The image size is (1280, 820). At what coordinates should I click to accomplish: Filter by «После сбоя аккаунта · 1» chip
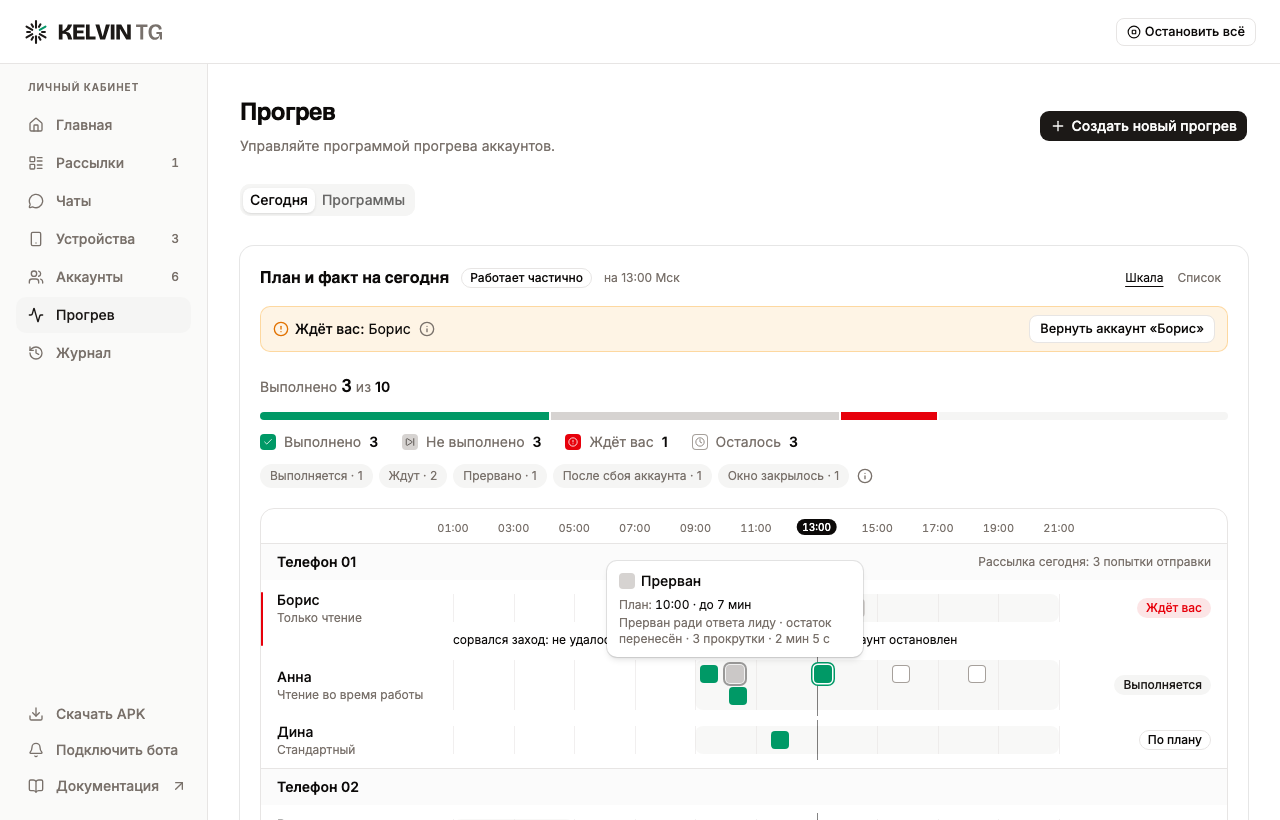(x=632, y=476)
